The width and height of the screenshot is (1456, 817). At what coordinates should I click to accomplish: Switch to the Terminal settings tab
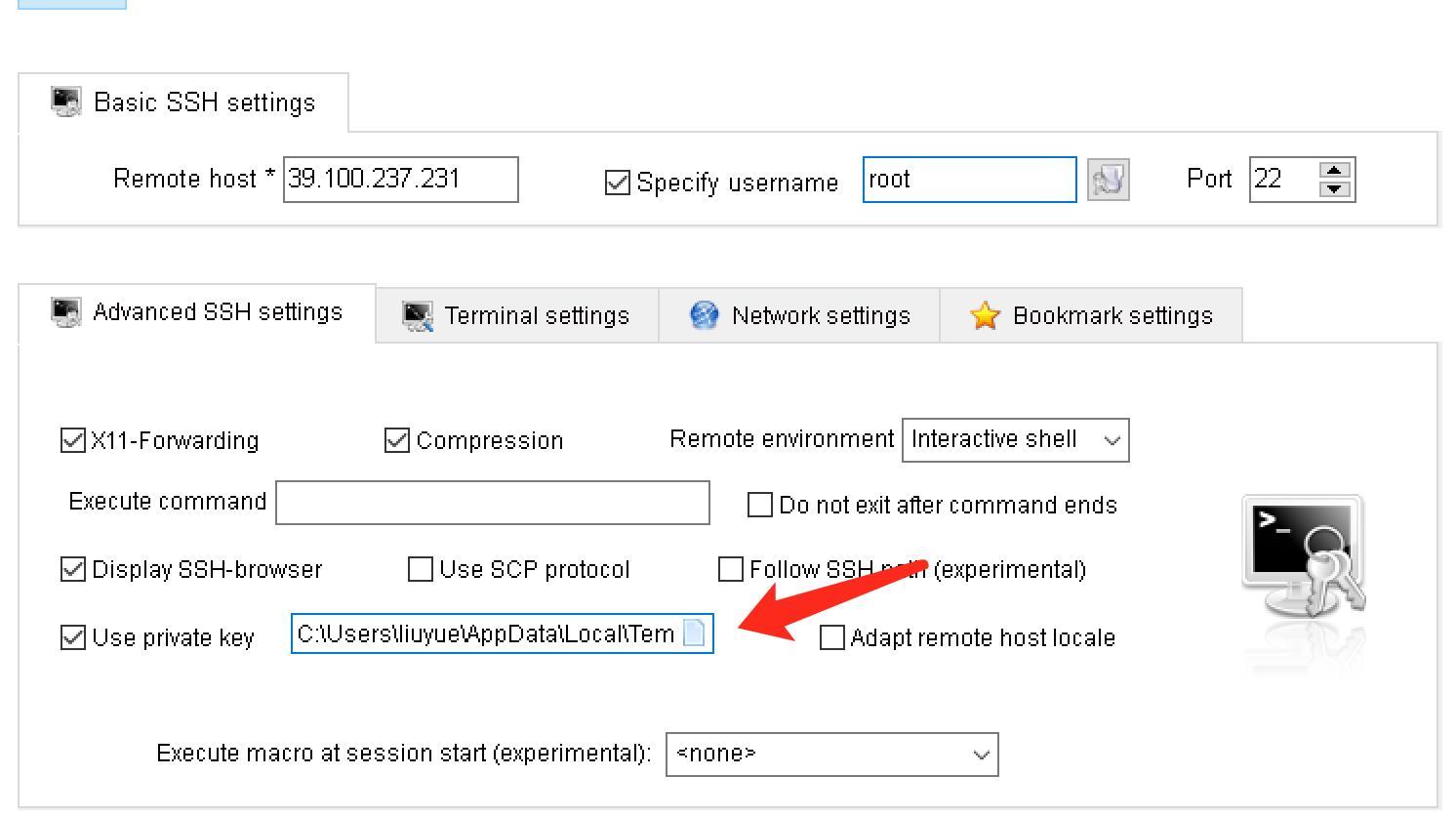517,315
